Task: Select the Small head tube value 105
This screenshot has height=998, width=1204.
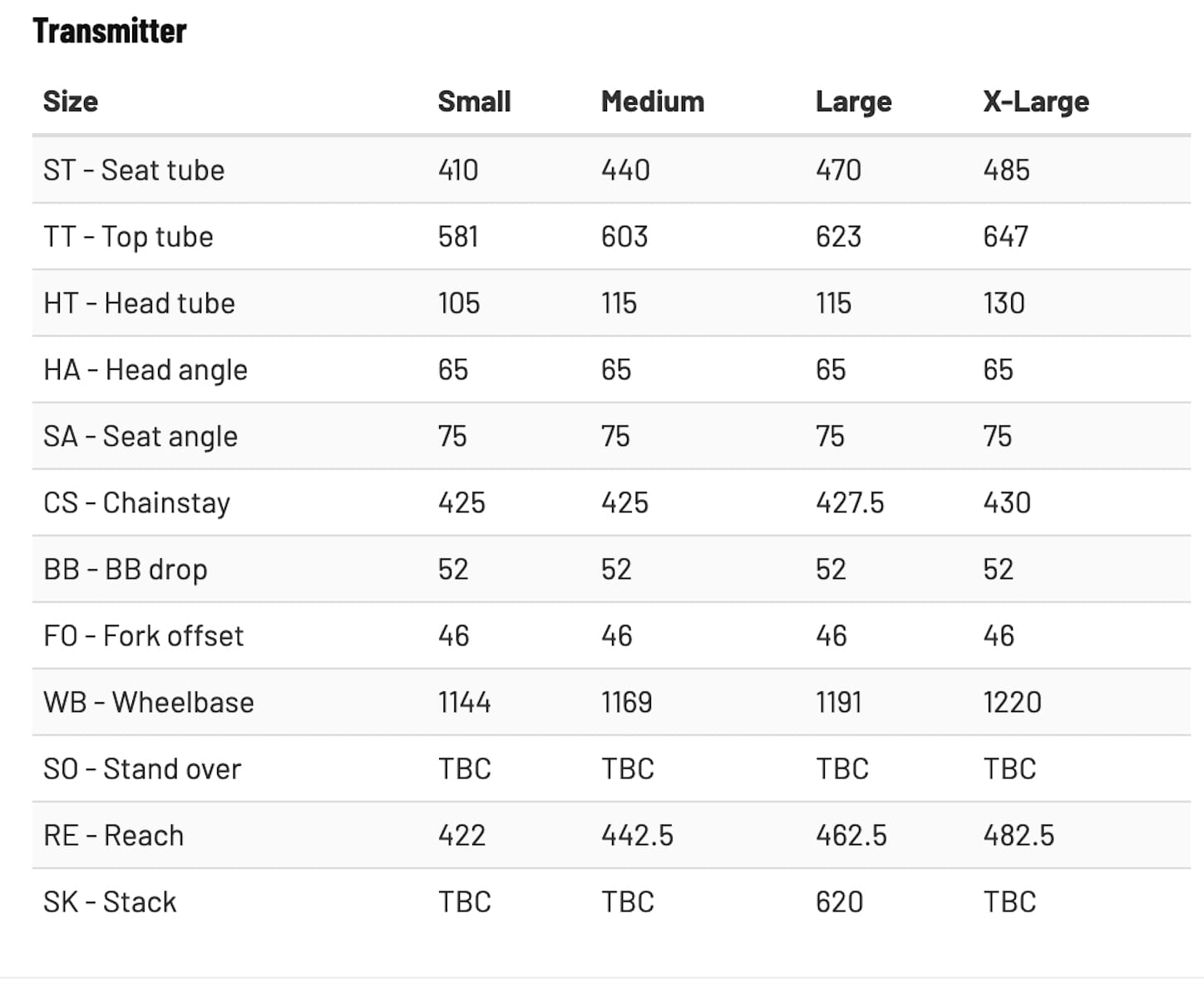Action: point(459,304)
